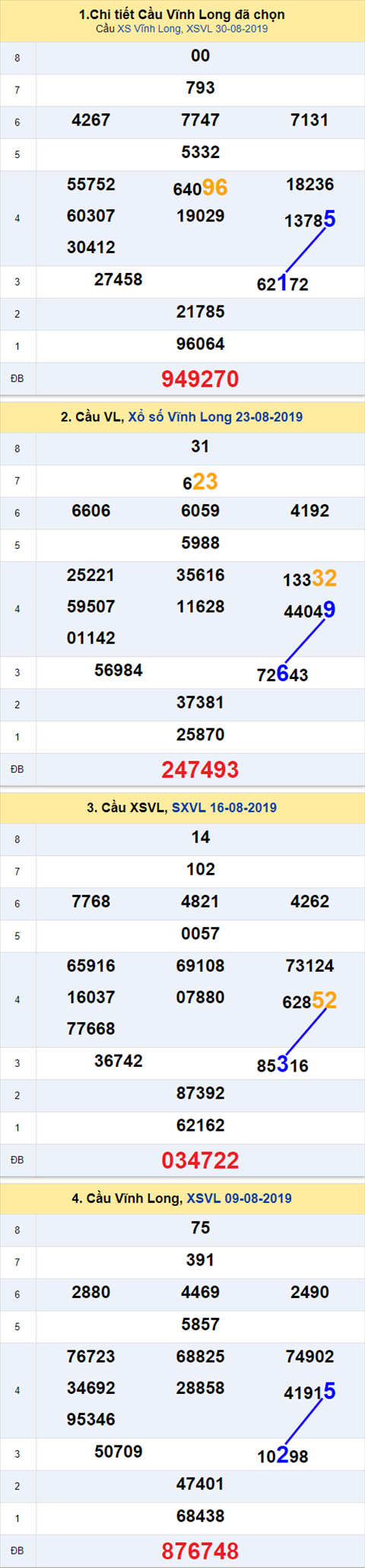This screenshot has width=365, height=1568.
Task: Open the XSVL 30-08-2019 link
Action: tap(227, 29)
